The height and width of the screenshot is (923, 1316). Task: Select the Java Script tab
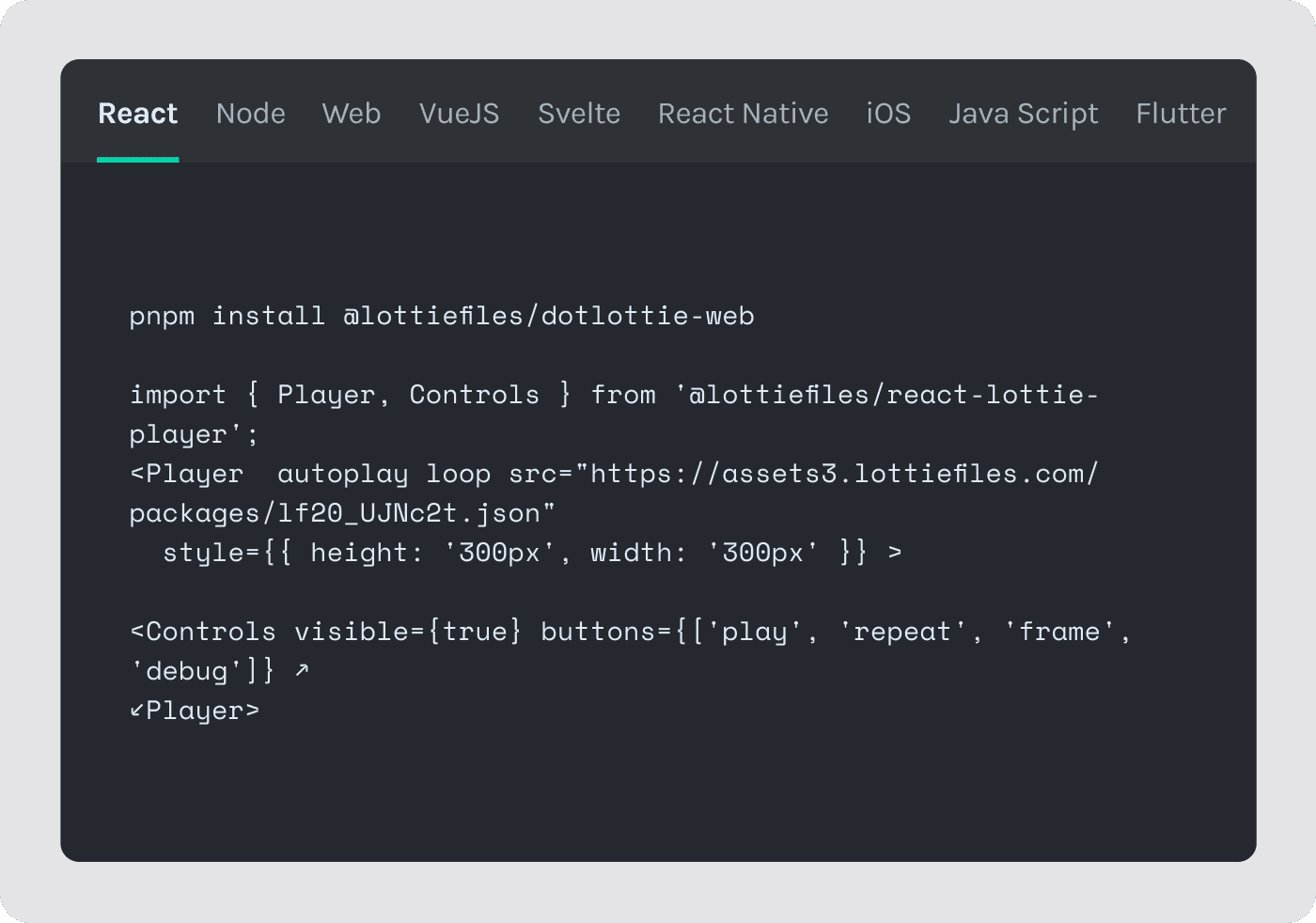click(x=1024, y=115)
